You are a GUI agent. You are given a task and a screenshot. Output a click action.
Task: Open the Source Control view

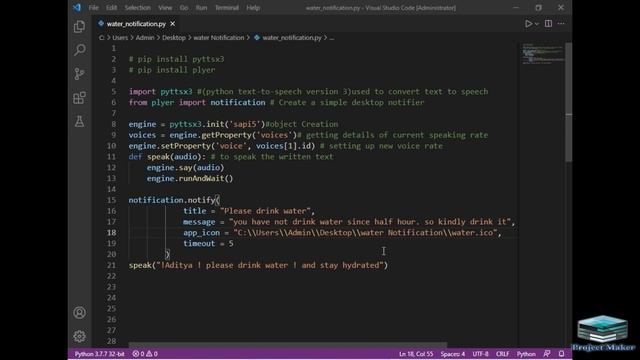click(x=80, y=74)
